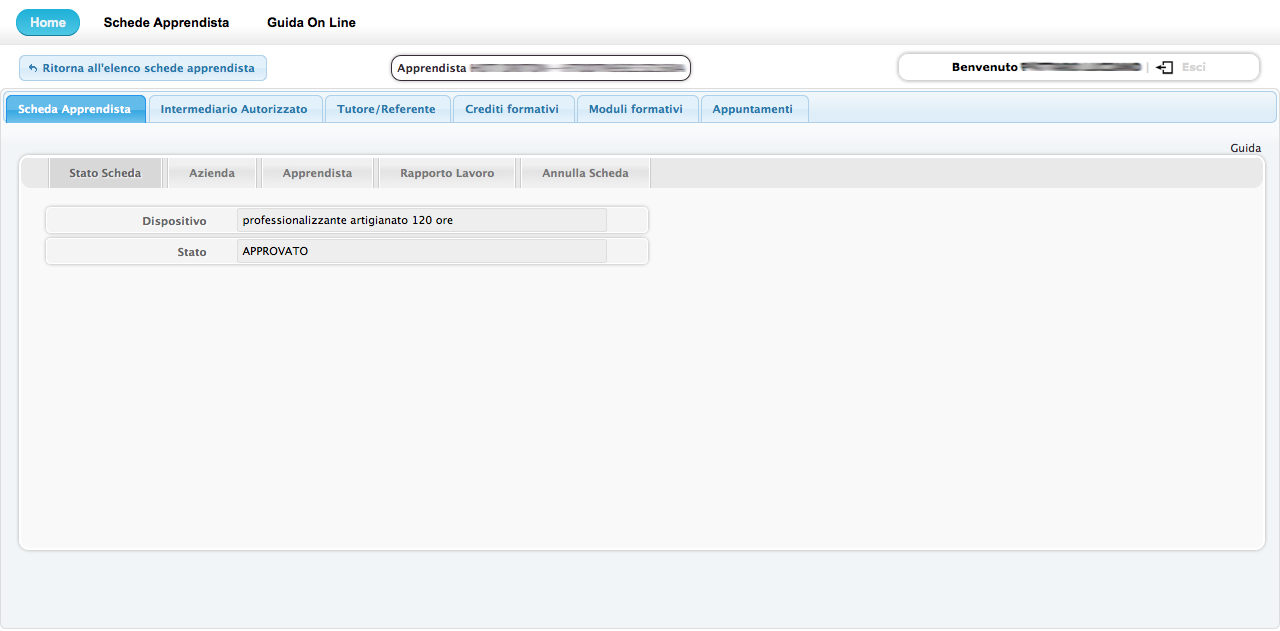View the Appuntamenti tab
This screenshot has width=1280, height=631.
pyautogui.click(x=753, y=109)
